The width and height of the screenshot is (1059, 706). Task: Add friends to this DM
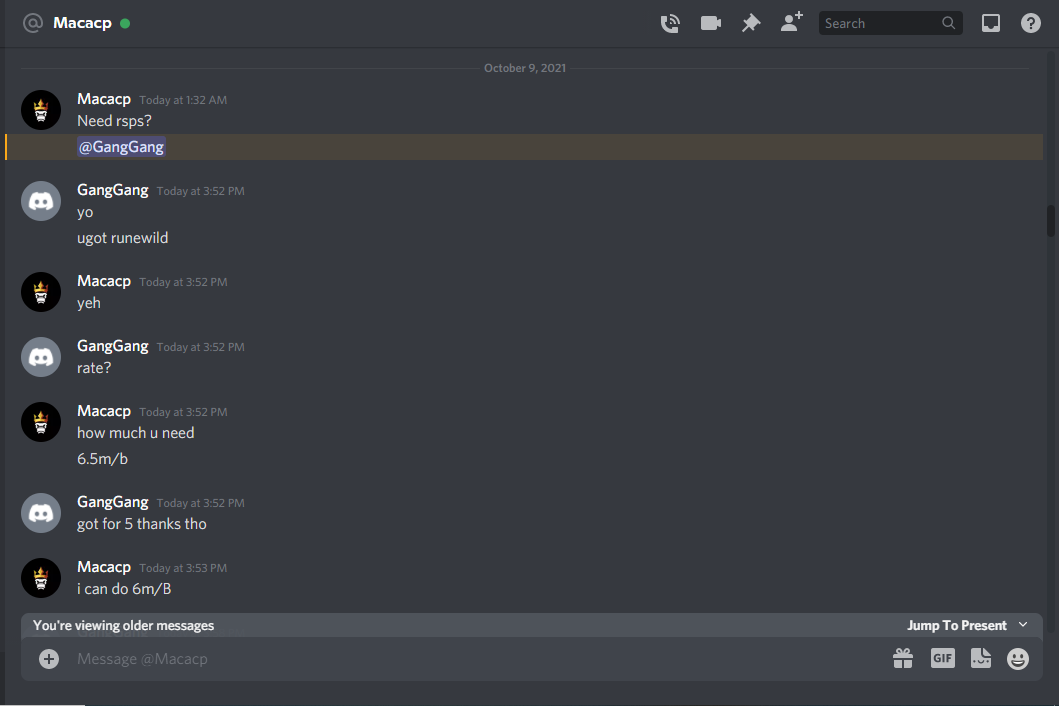[x=792, y=22]
